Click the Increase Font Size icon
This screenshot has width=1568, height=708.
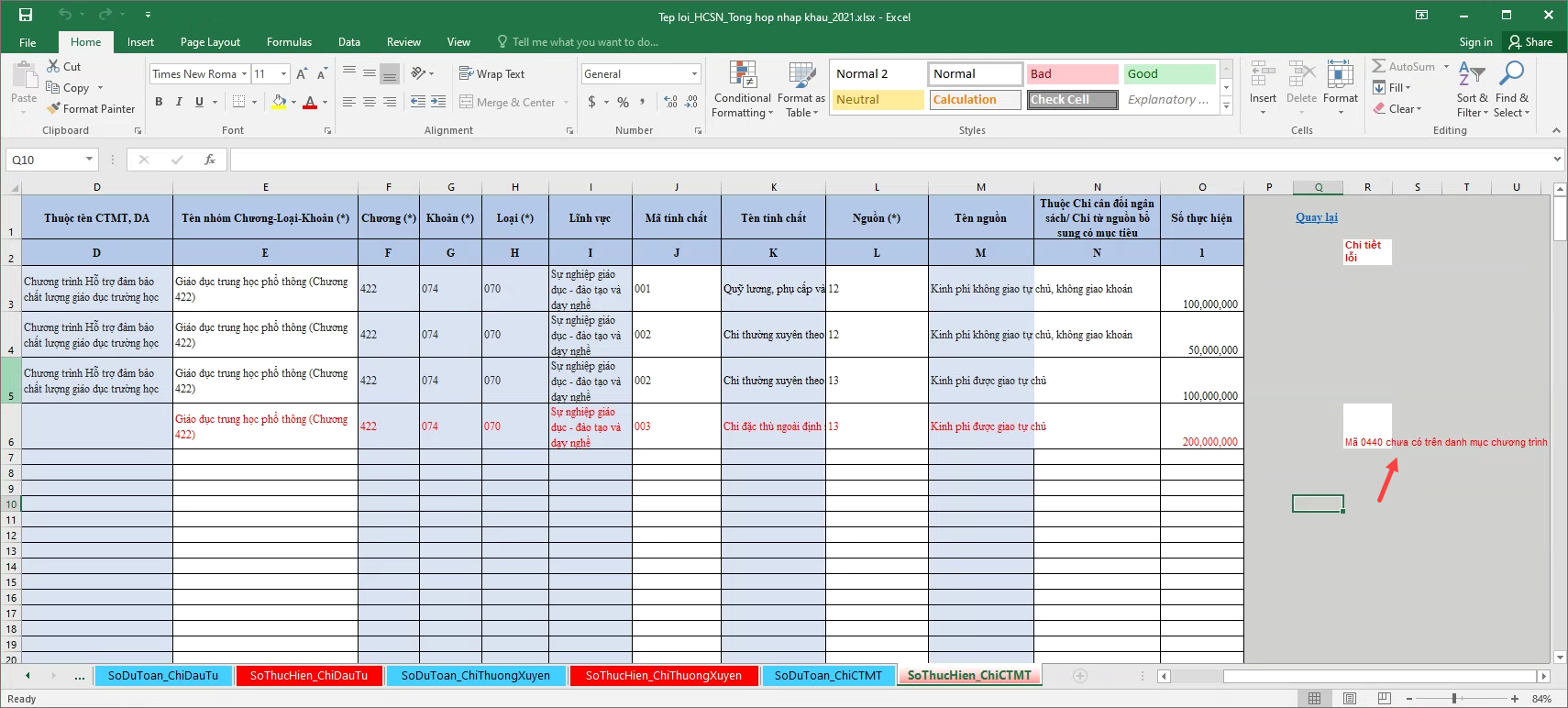coord(302,74)
